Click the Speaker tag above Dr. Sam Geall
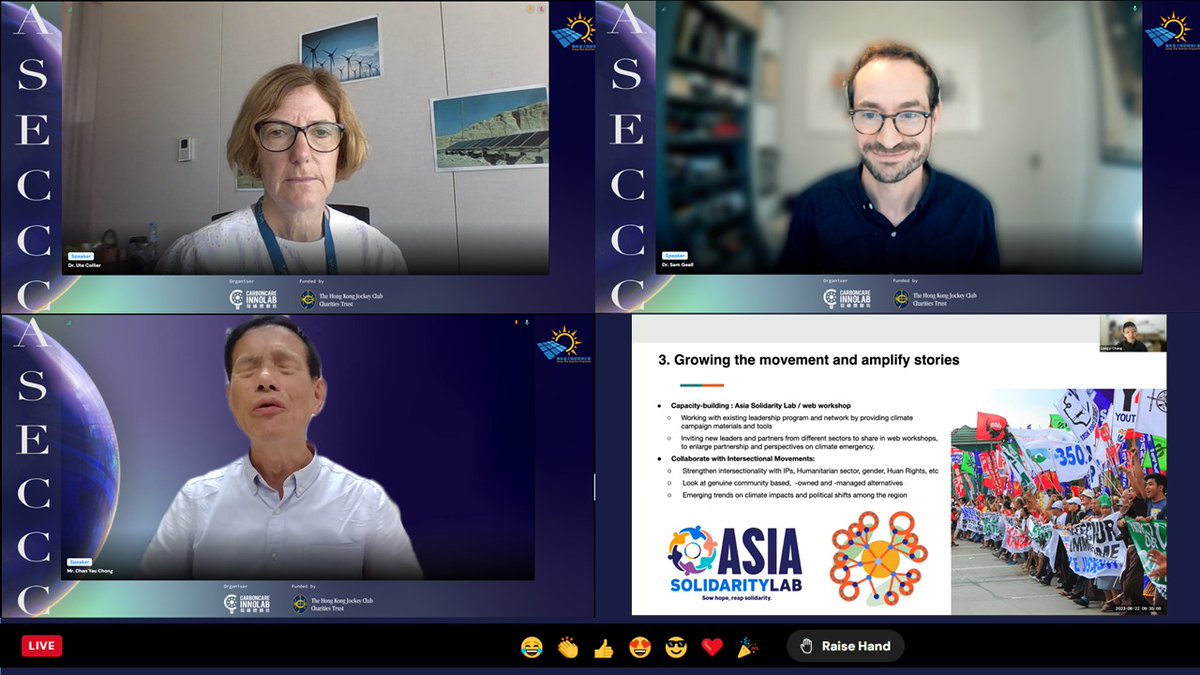Screen dimensions: 1200x675 tap(675, 256)
